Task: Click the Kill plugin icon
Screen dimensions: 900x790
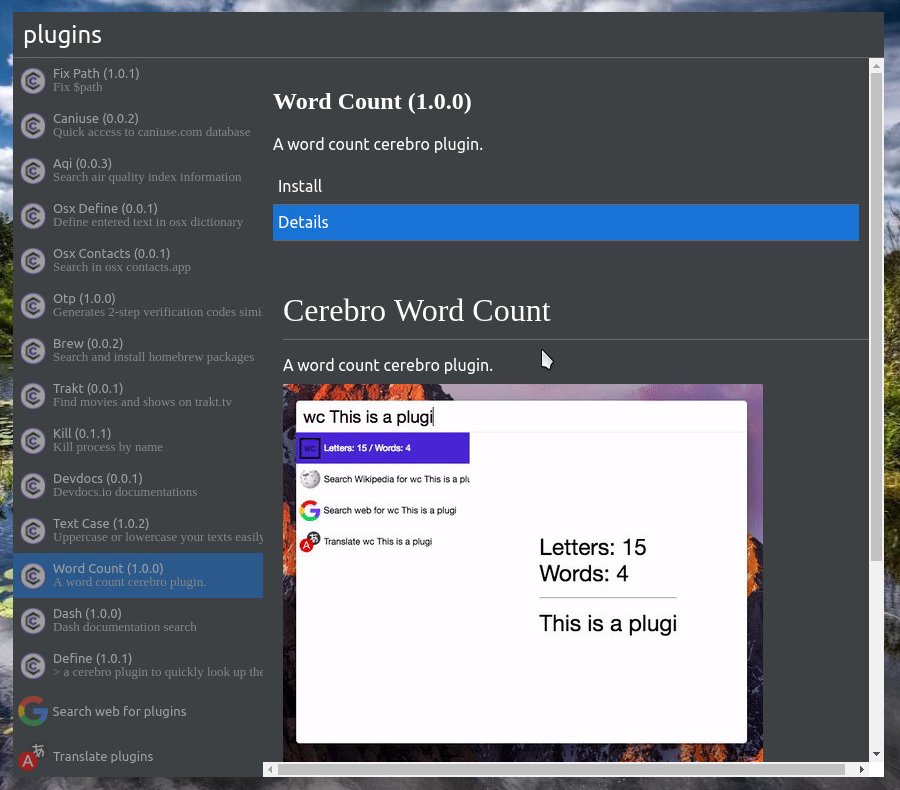Action: pos(33,441)
